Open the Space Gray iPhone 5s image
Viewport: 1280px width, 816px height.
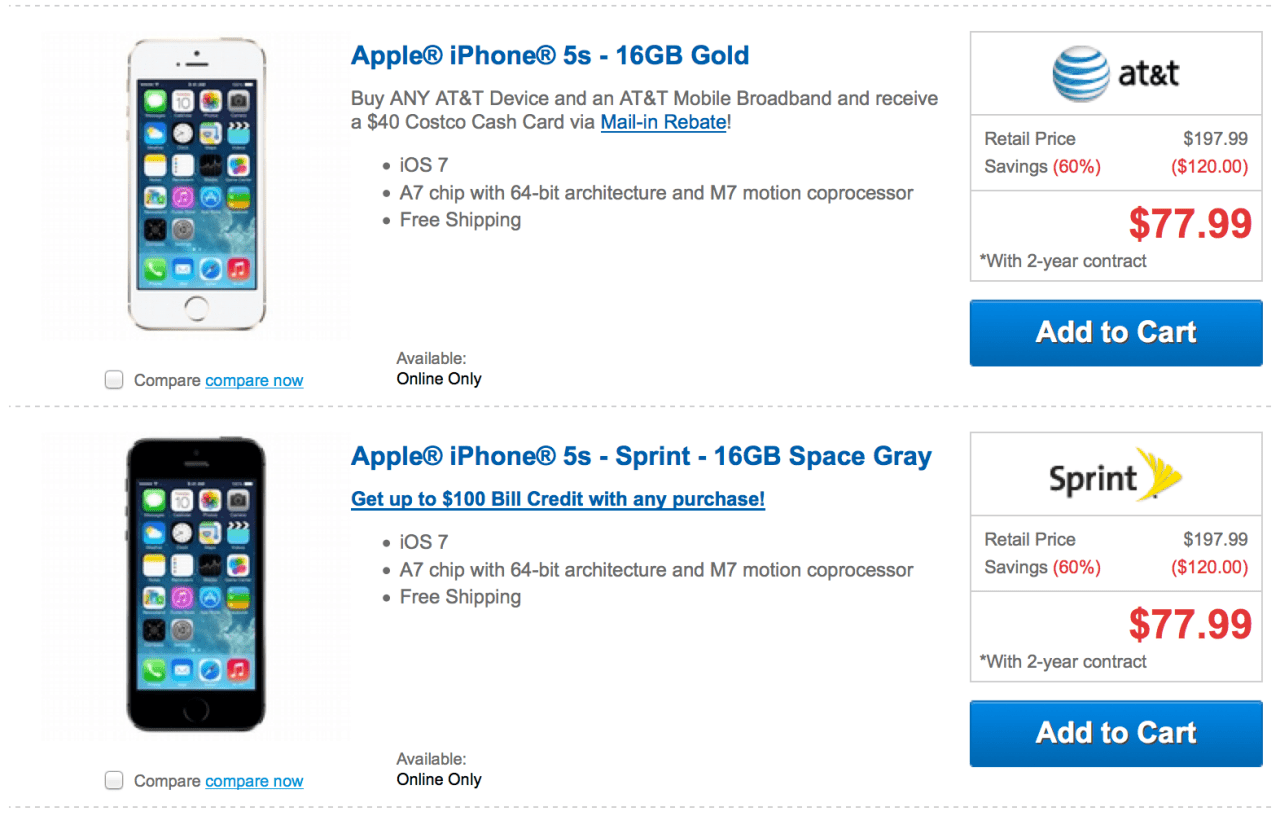[x=196, y=585]
